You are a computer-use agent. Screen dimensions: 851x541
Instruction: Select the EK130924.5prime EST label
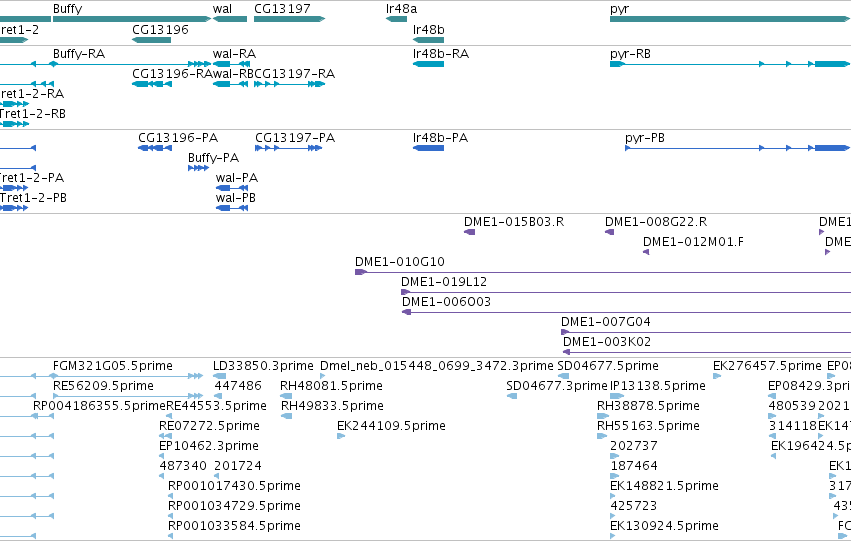coord(664,527)
